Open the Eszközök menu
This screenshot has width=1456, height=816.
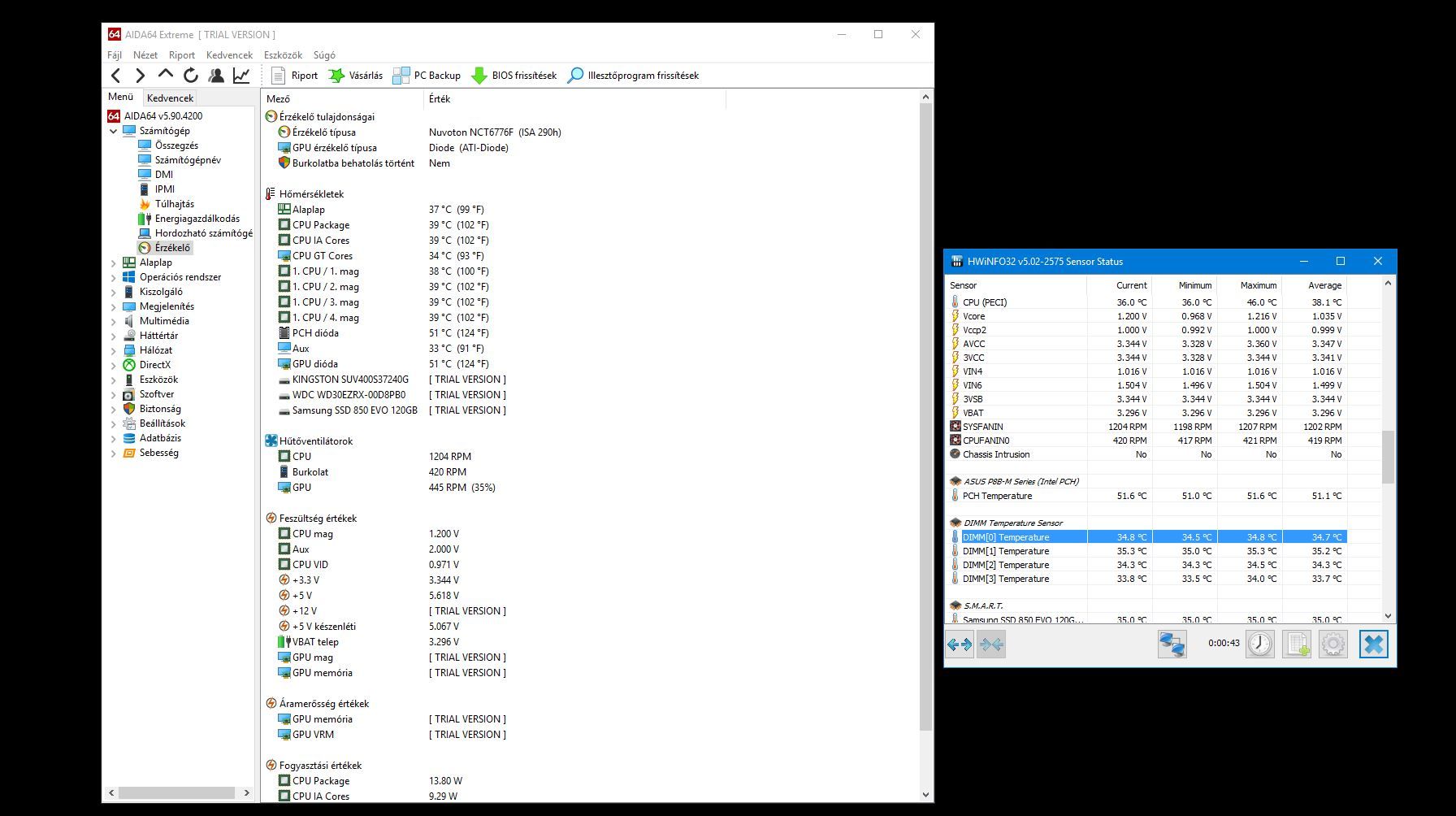point(283,55)
